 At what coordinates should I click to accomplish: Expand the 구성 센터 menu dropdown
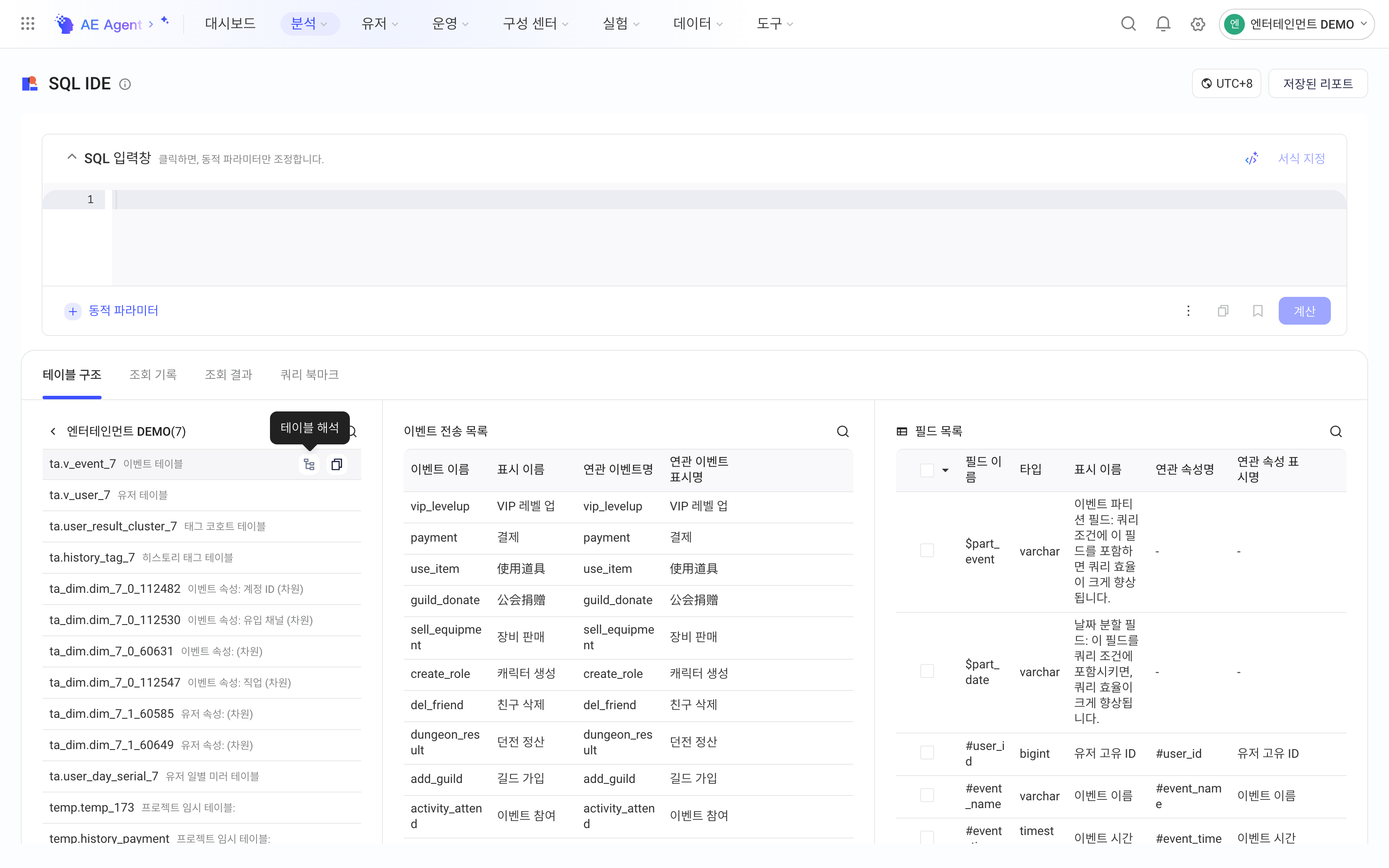tap(535, 23)
